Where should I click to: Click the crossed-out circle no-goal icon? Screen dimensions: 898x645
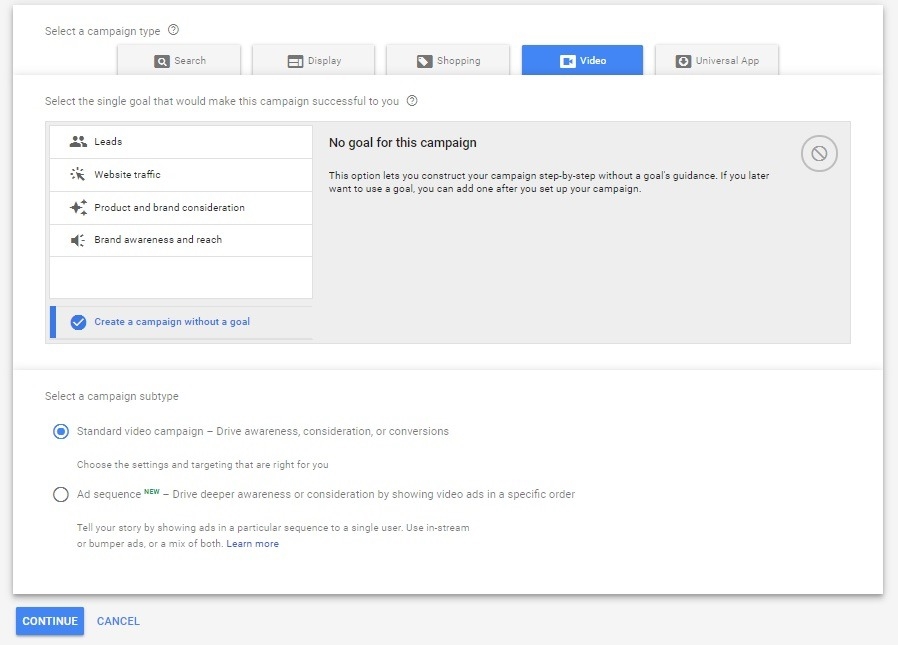819,153
